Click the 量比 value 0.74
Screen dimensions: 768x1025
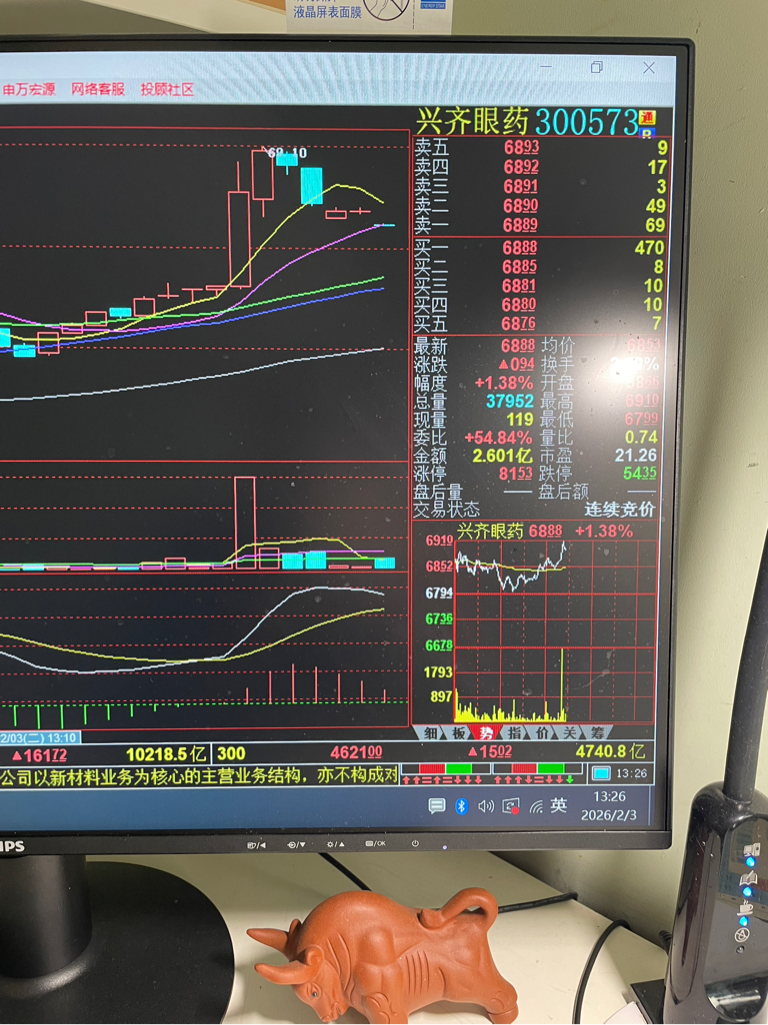(641, 437)
